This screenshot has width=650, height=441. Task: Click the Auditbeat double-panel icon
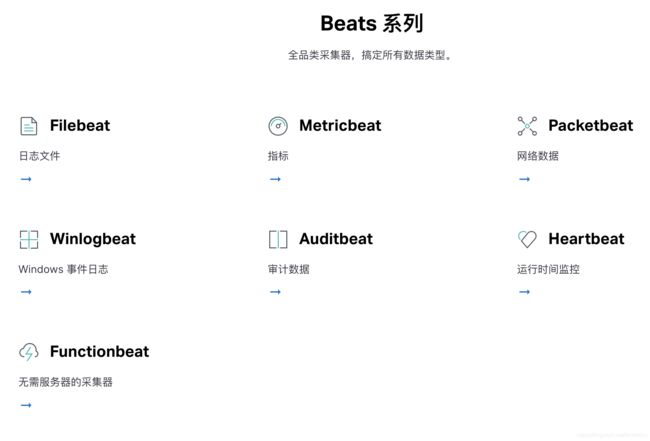tap(278, 239)
